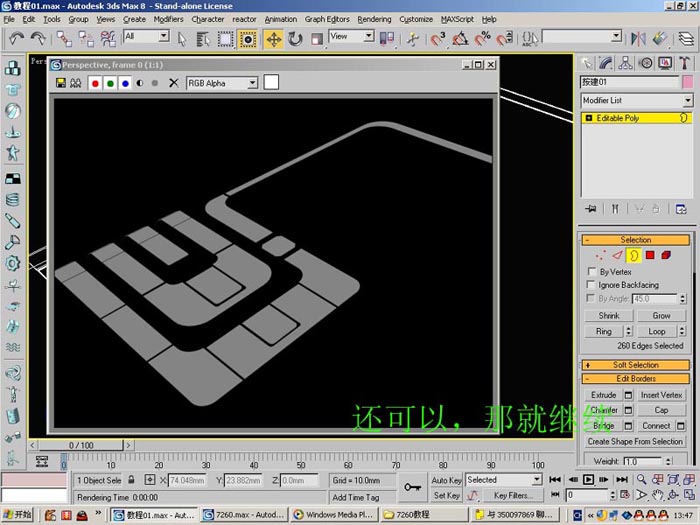Activate the Select and Move tool
Image resolution: width=700 pixels, height=525 pixels.
[x=273, y=39]
